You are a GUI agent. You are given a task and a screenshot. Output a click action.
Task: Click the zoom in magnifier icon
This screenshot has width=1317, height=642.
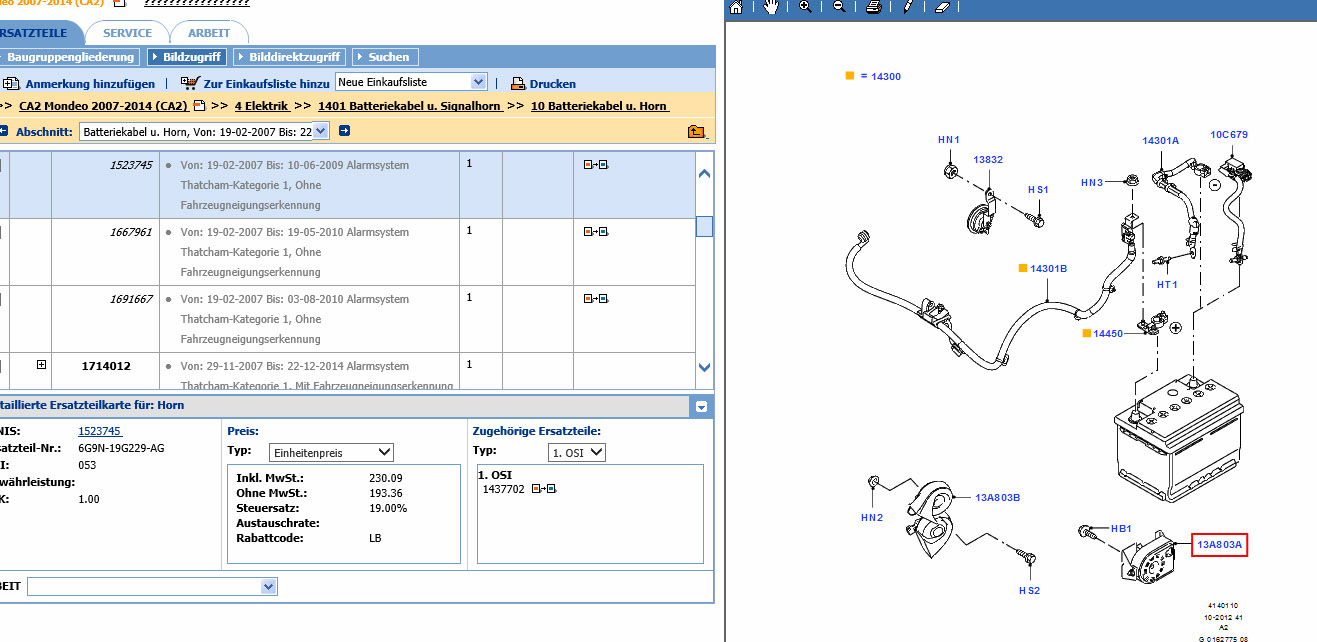[805, 7]
